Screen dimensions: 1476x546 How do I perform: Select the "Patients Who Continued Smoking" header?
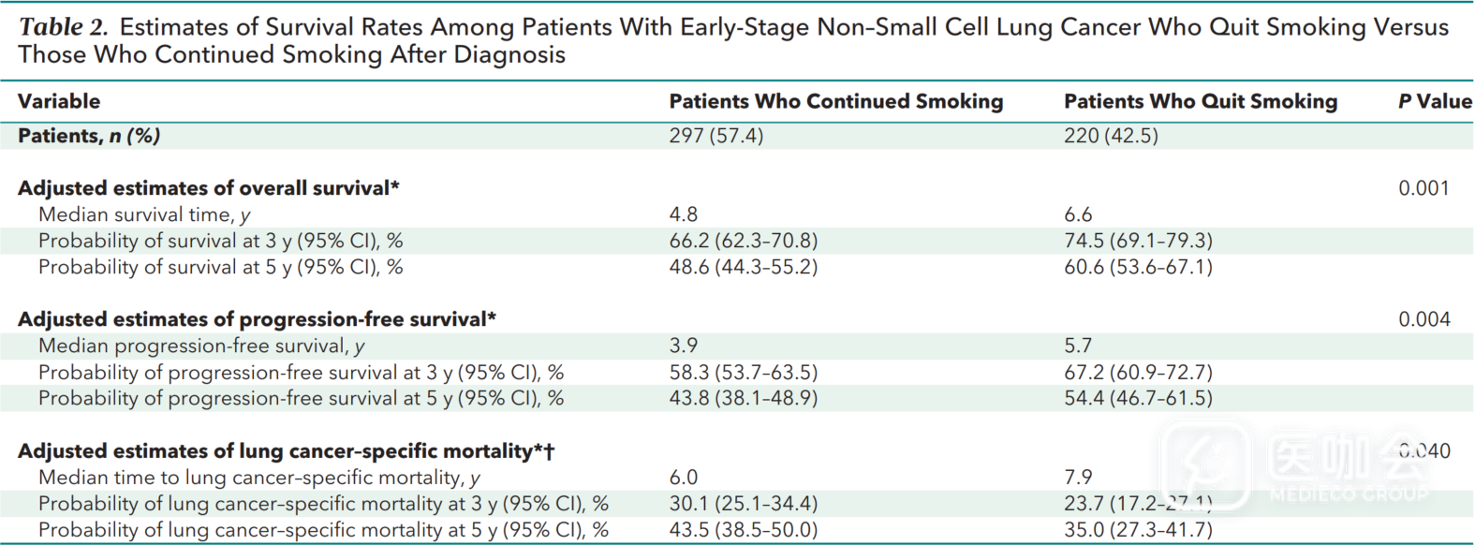point(835,101)
